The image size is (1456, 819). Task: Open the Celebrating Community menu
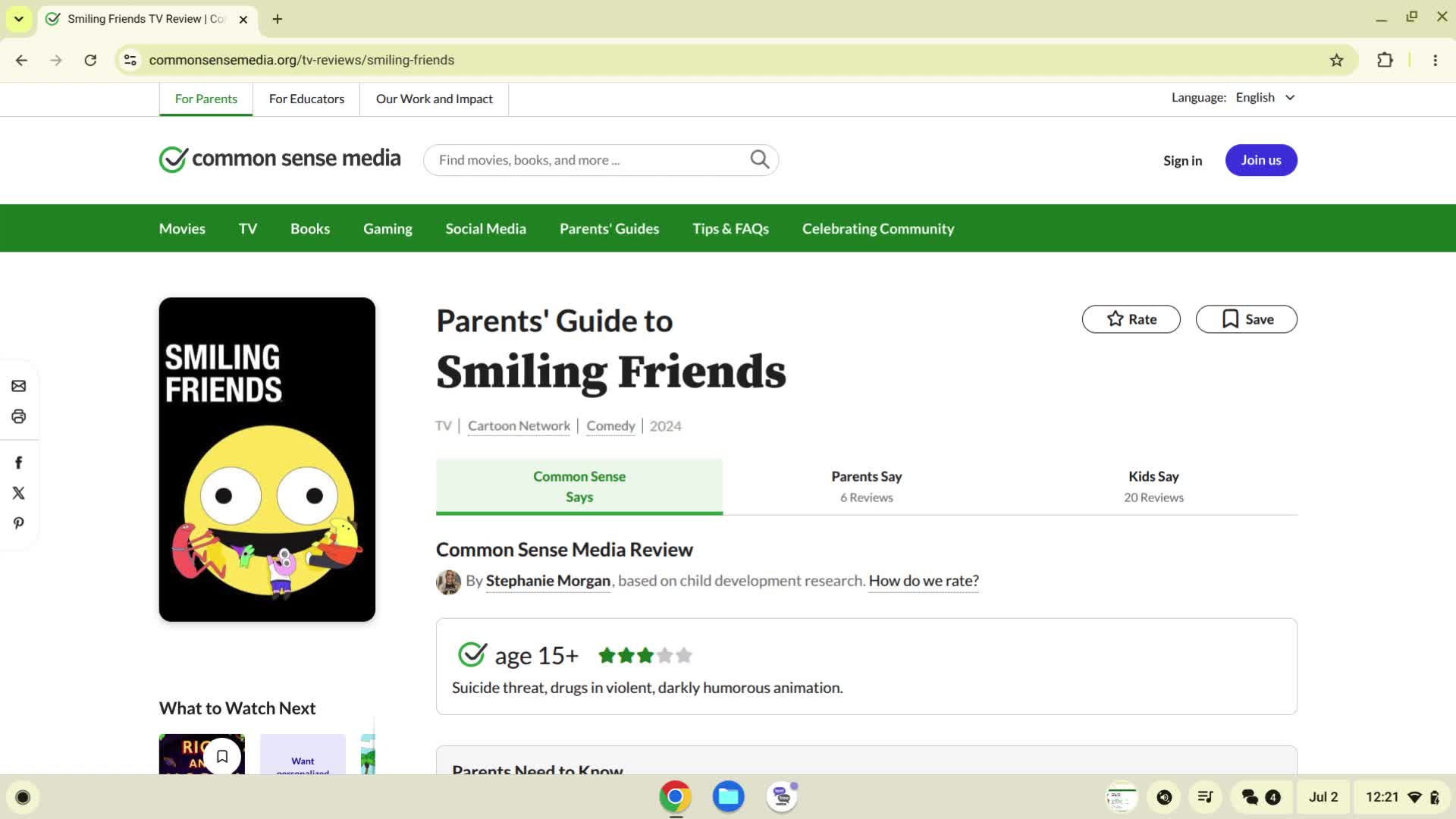tap(878, 228)
